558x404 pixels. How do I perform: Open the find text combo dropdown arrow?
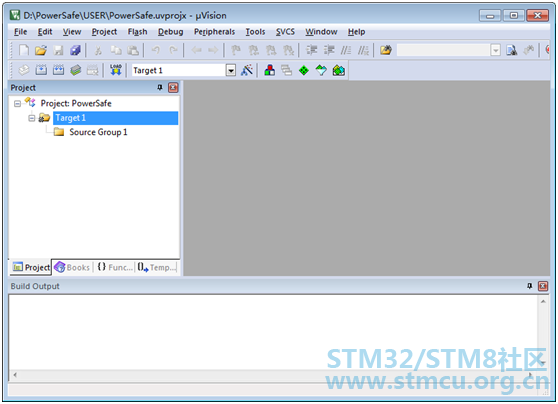pos(495,50)
